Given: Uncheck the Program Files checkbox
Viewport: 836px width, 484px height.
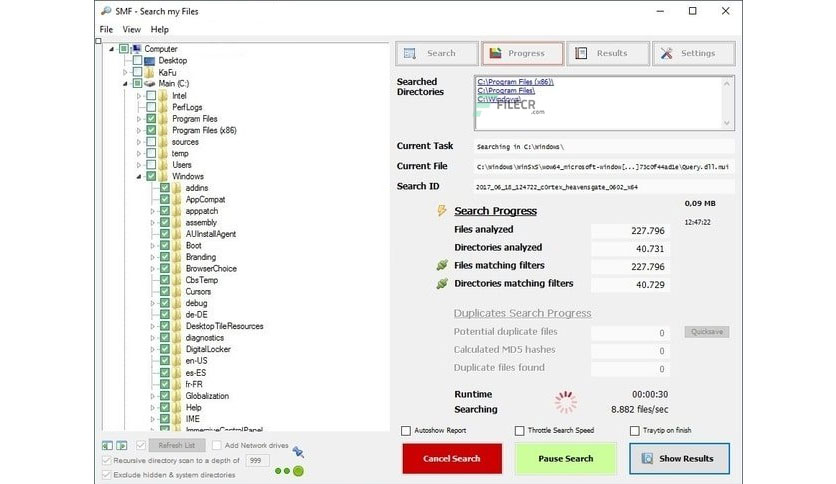Looking at the screenshot, I should 151,119.
